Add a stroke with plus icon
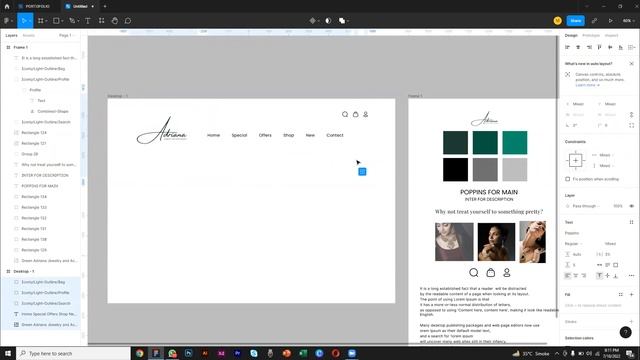Viewport: 640px width, 360px height. click(x=631, y=322)
